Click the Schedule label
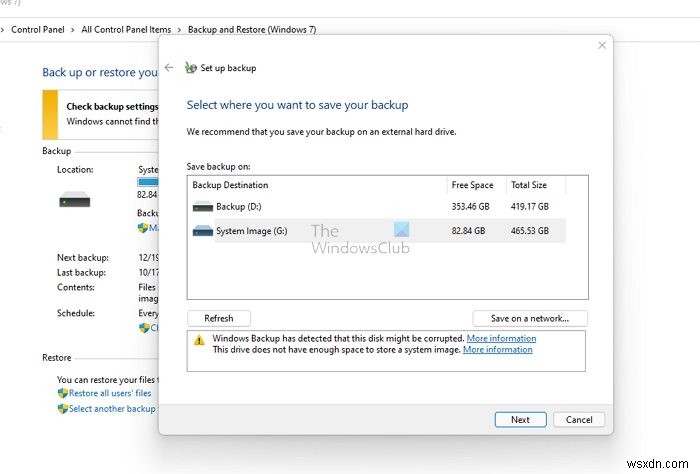Image resolution: width=700 pixels, height=474 pixels. (x=76, y=313)
